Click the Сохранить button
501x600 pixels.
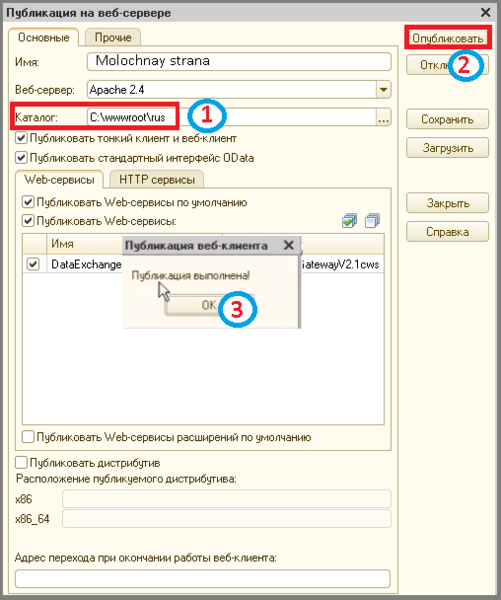[447, 119]
